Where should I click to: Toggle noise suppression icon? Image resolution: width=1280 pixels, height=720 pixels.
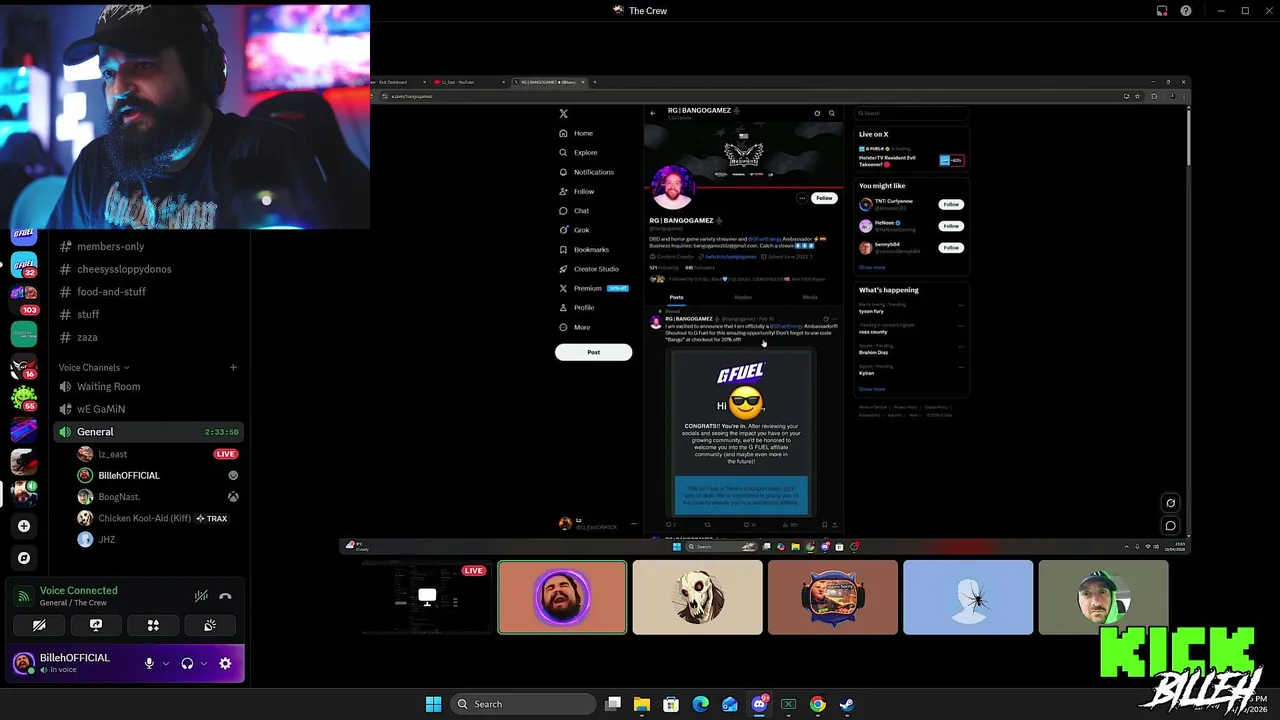201,596
